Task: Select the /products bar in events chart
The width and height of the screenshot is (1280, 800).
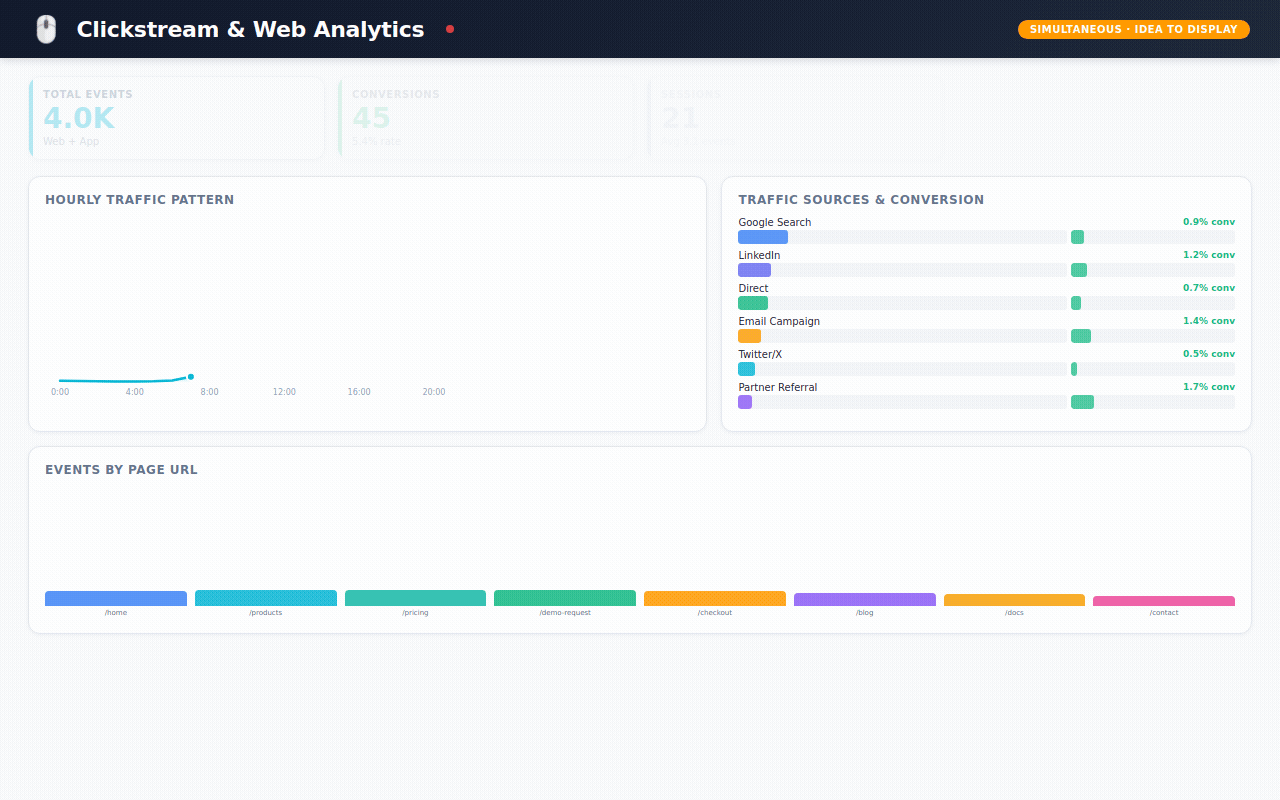Action: coord(265,598)
